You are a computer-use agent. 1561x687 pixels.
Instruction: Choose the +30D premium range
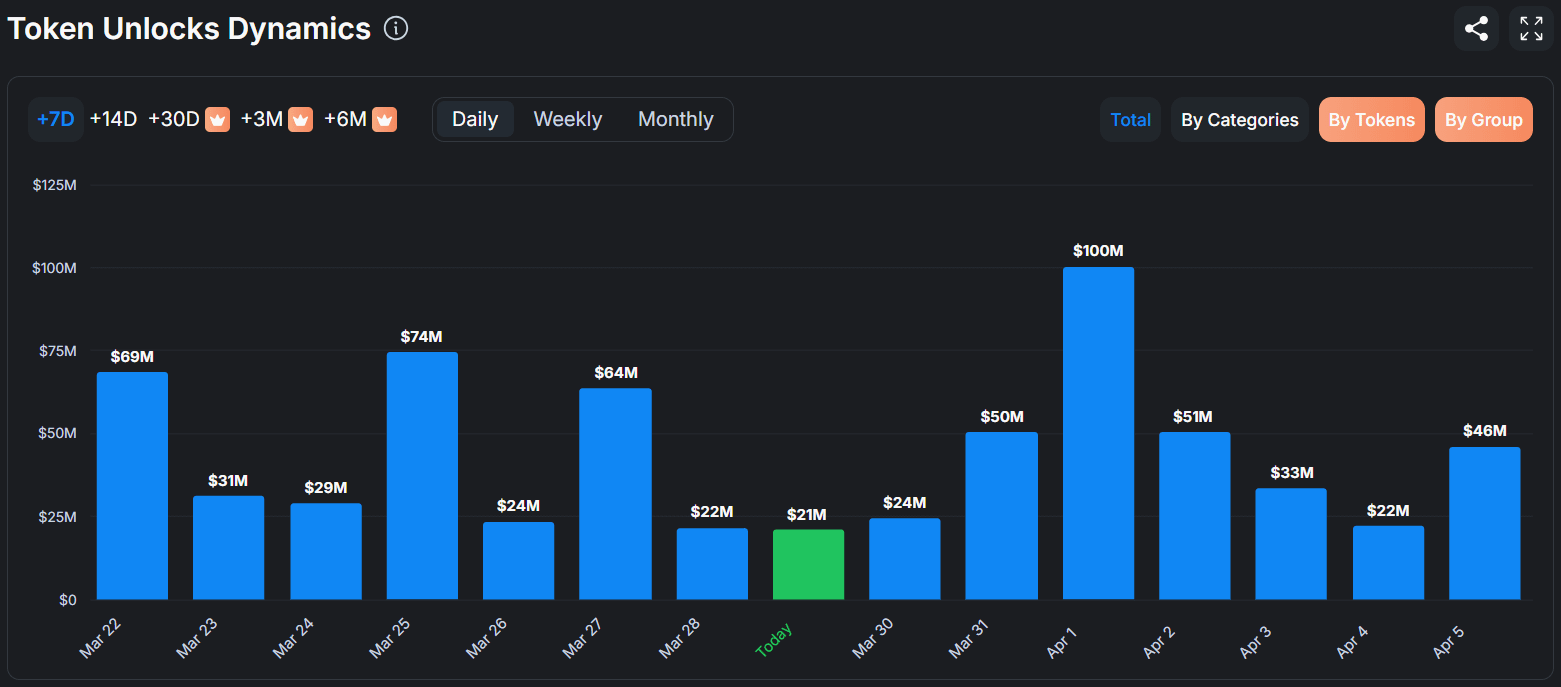tap(174, 120)
